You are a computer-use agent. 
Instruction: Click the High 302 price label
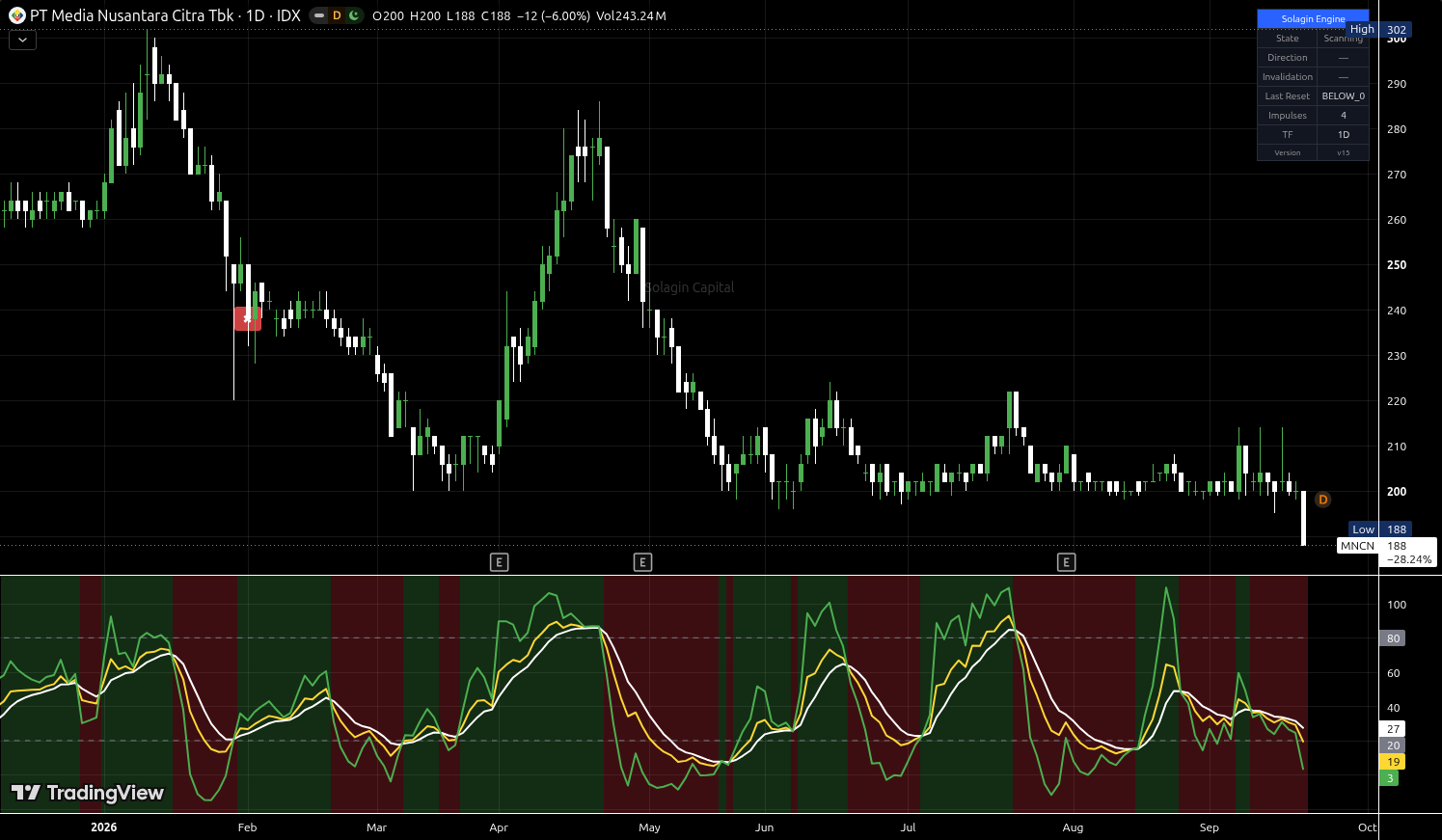click(1378, 30)
